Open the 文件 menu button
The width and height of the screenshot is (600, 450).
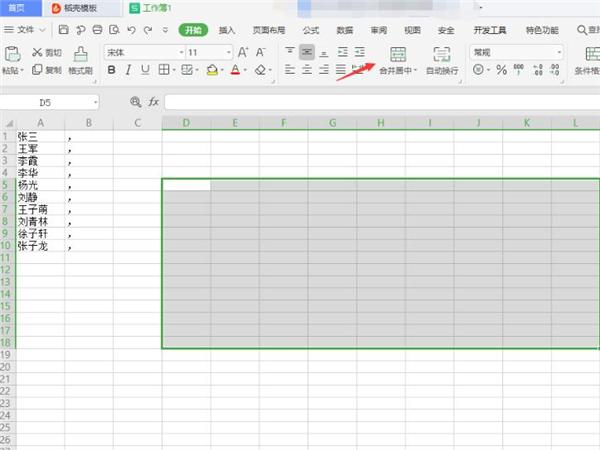pos(24,29)
